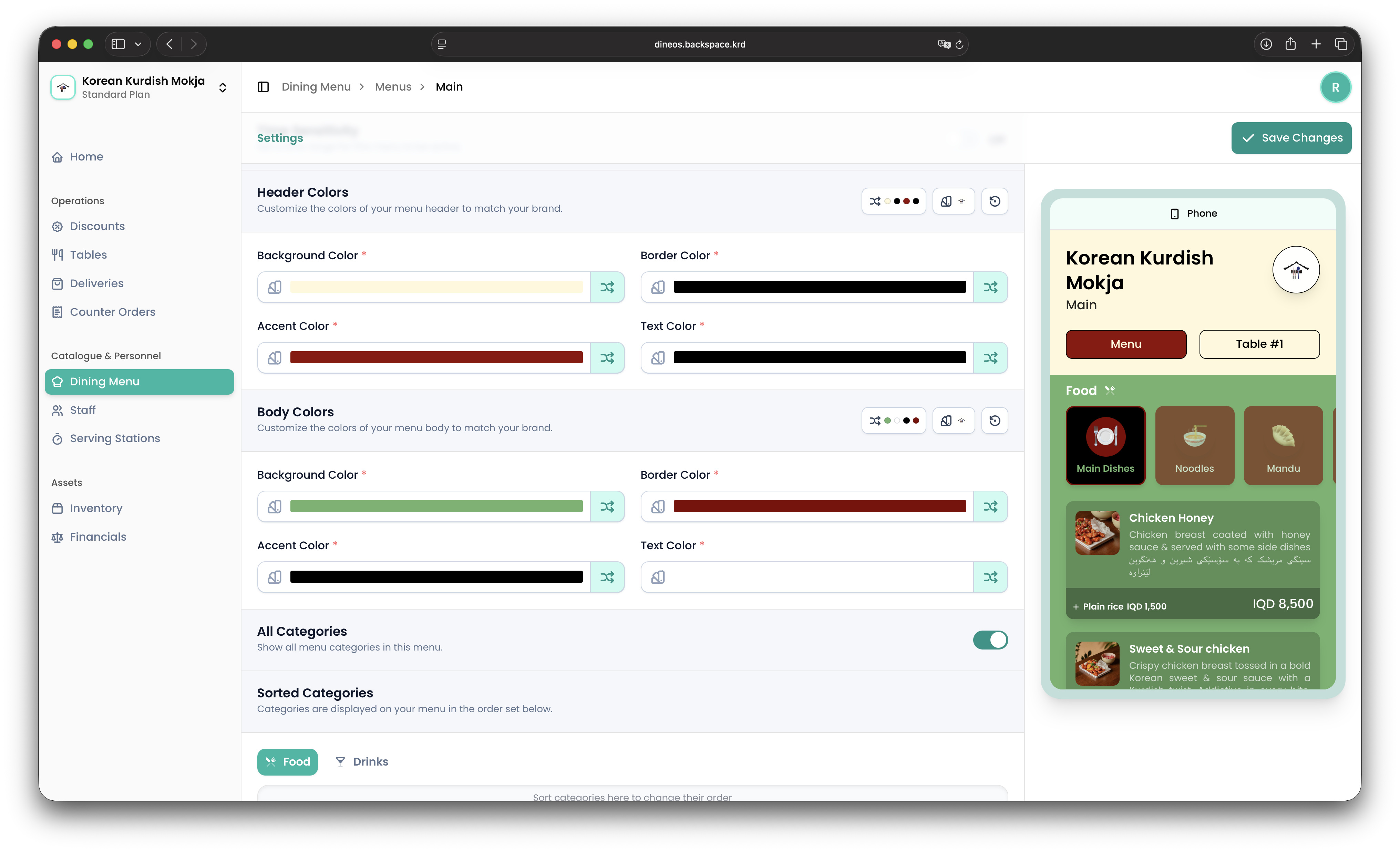
Task: Select the Main Dishes category in preview
Action: pyautogui.click(x=1105, y=446)
